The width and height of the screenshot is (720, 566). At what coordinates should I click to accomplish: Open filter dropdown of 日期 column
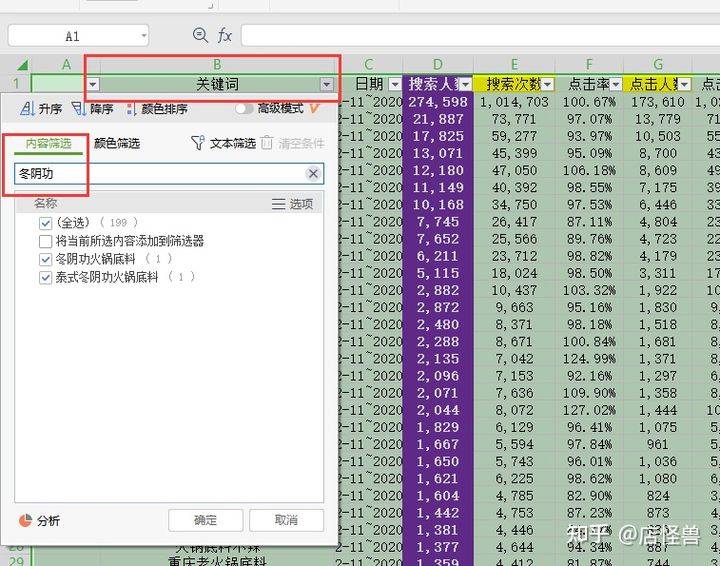[394, 84]
